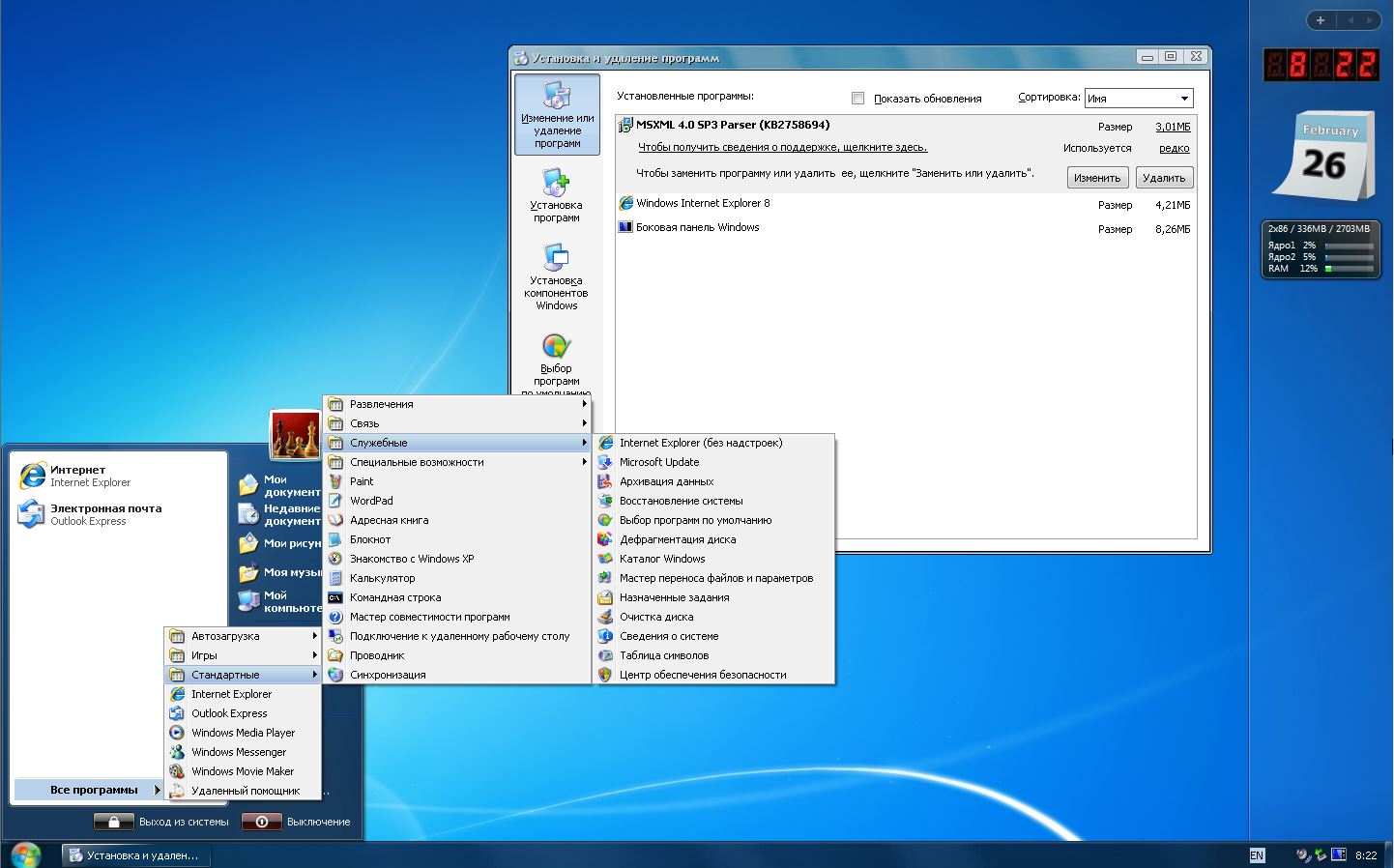
Task: Select Синхронизация menu entry
Action: (457, 675)
